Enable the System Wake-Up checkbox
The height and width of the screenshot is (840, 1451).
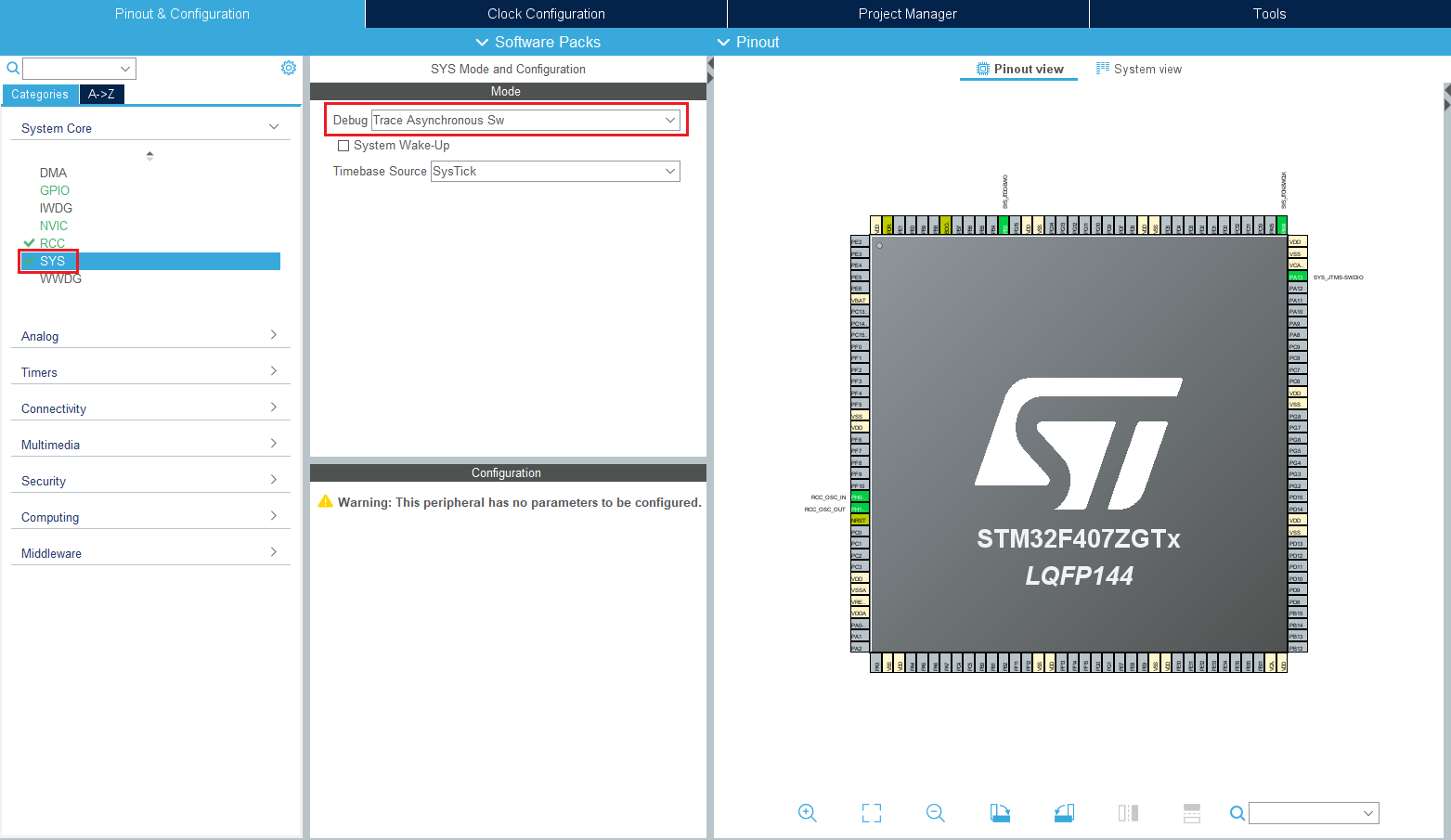click(x=343, y=145)
